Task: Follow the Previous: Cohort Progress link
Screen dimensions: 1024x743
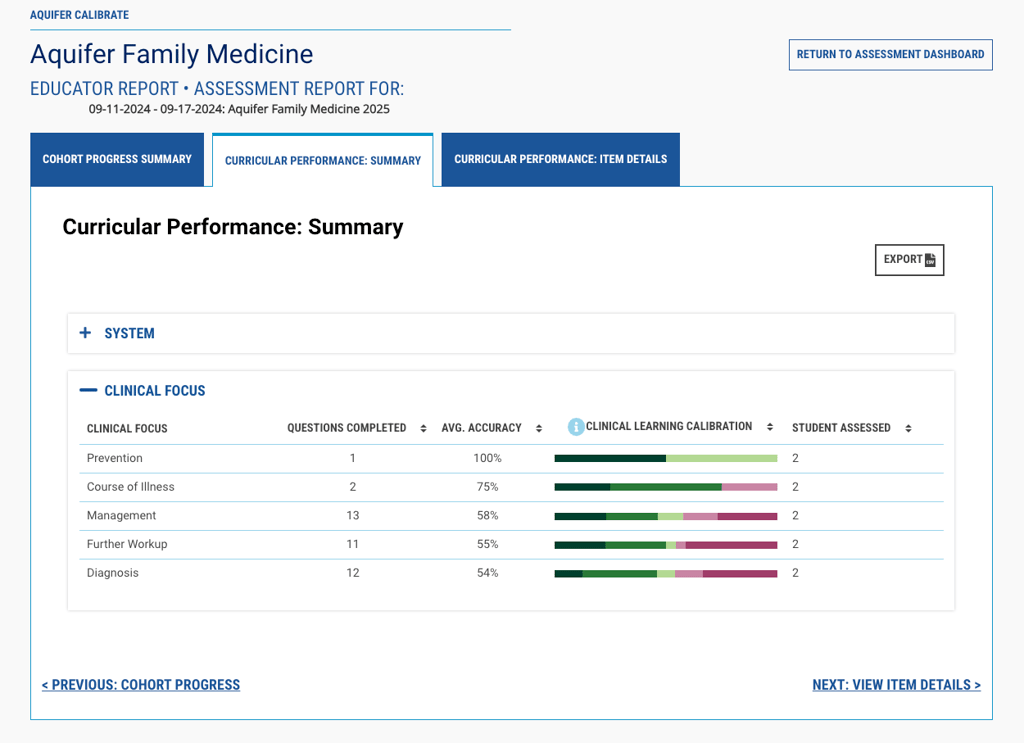Action: pyautogui.click(x=141, y=685)
